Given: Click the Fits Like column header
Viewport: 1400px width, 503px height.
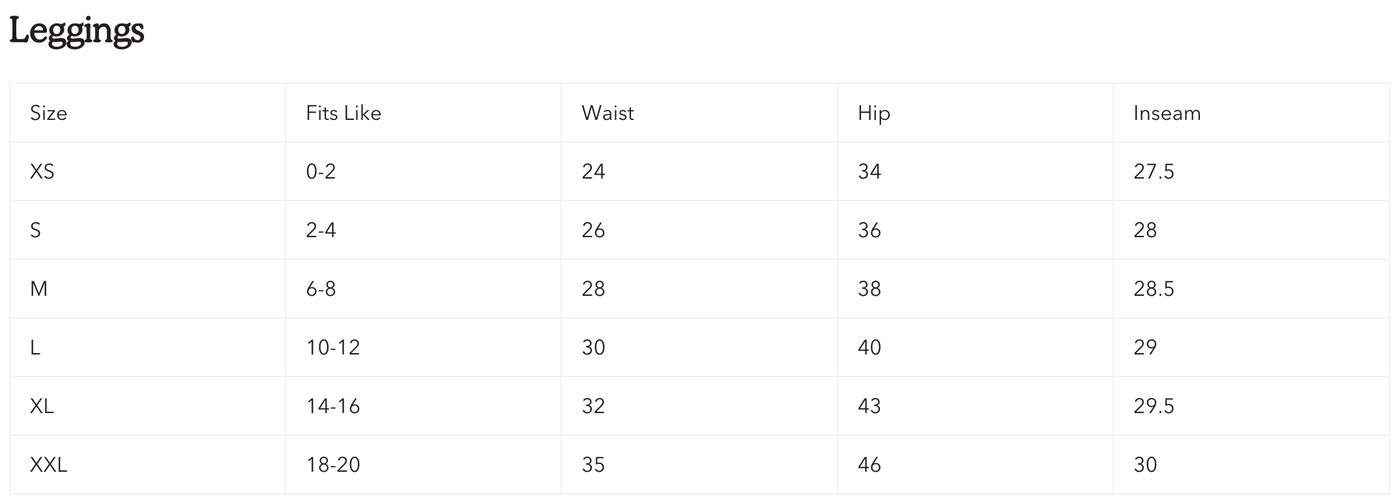Looking at the screenshot, I should pos(343,113).
